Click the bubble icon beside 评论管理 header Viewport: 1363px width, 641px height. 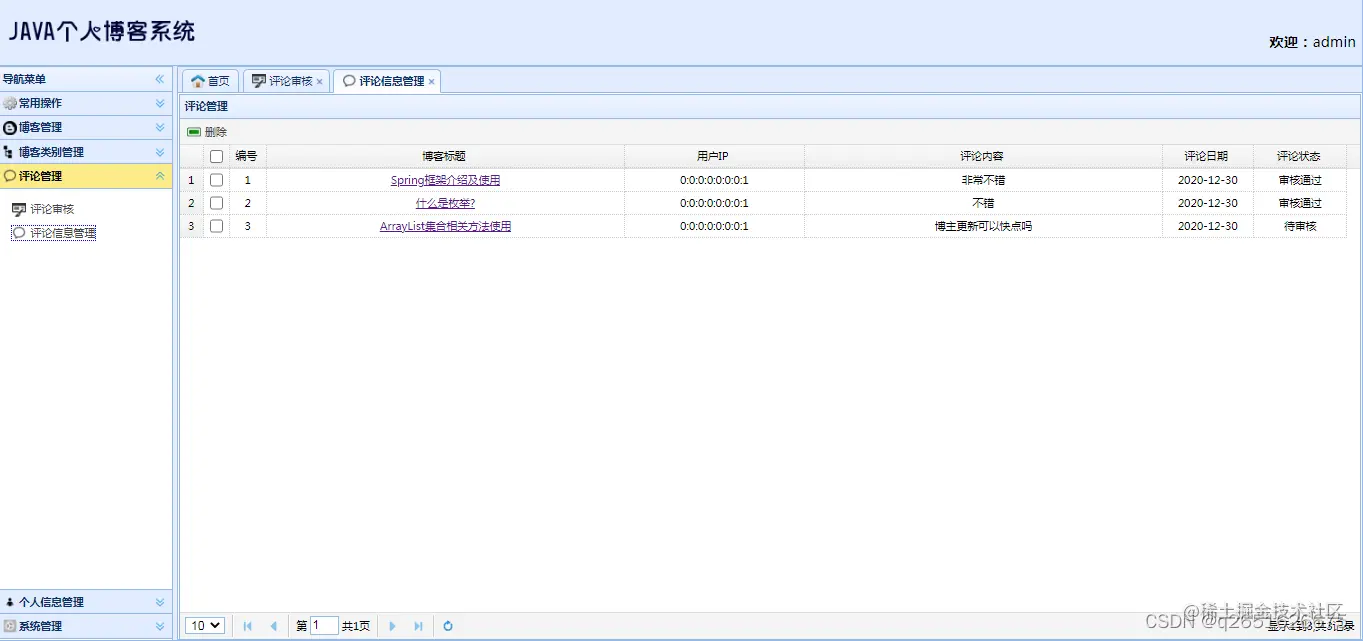click(10, 176)
